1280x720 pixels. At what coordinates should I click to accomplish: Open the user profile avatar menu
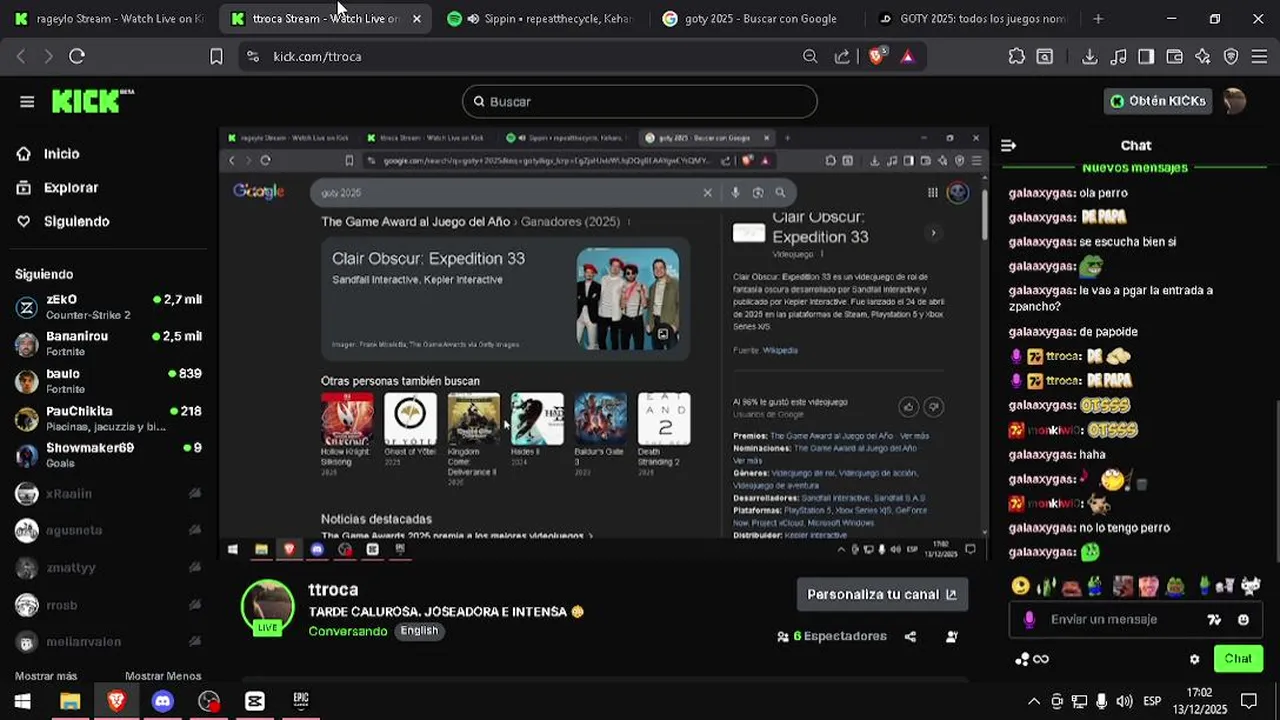pos(1234,101)
